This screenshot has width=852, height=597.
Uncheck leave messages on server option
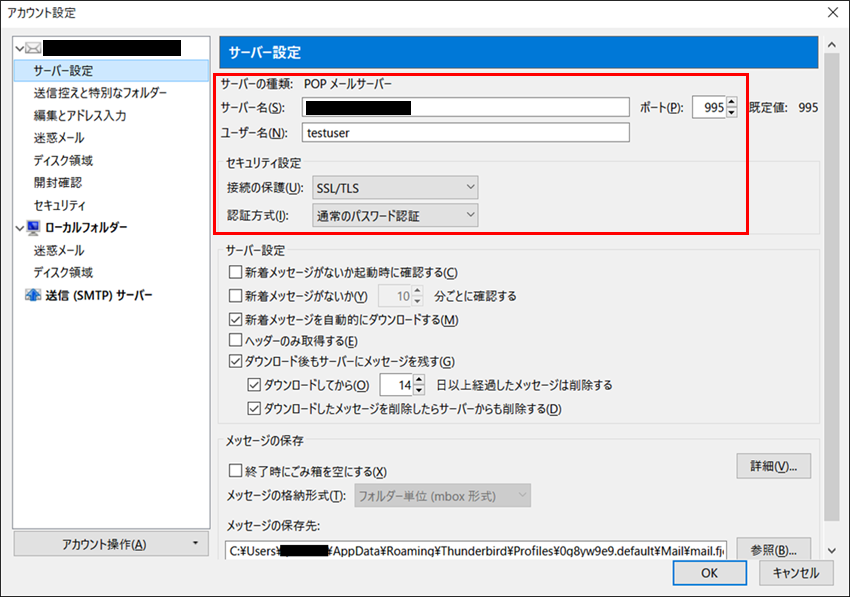pos(236,362)
